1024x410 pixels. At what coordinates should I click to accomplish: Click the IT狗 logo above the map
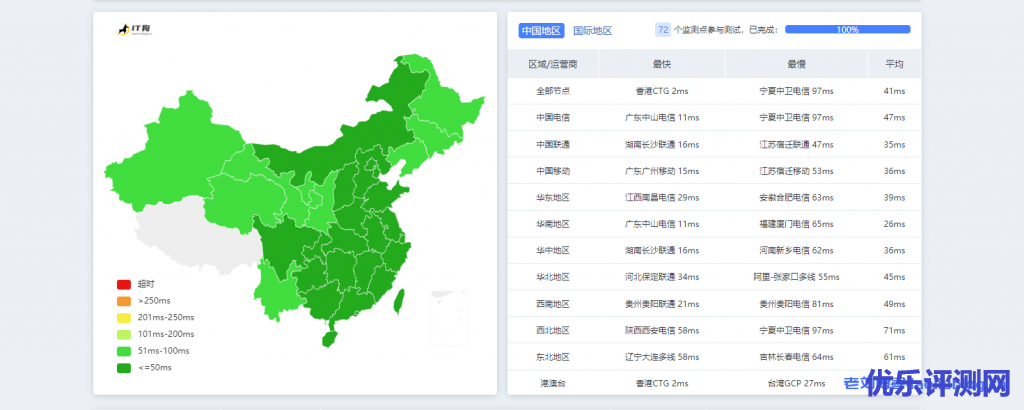tap(130, 31)
